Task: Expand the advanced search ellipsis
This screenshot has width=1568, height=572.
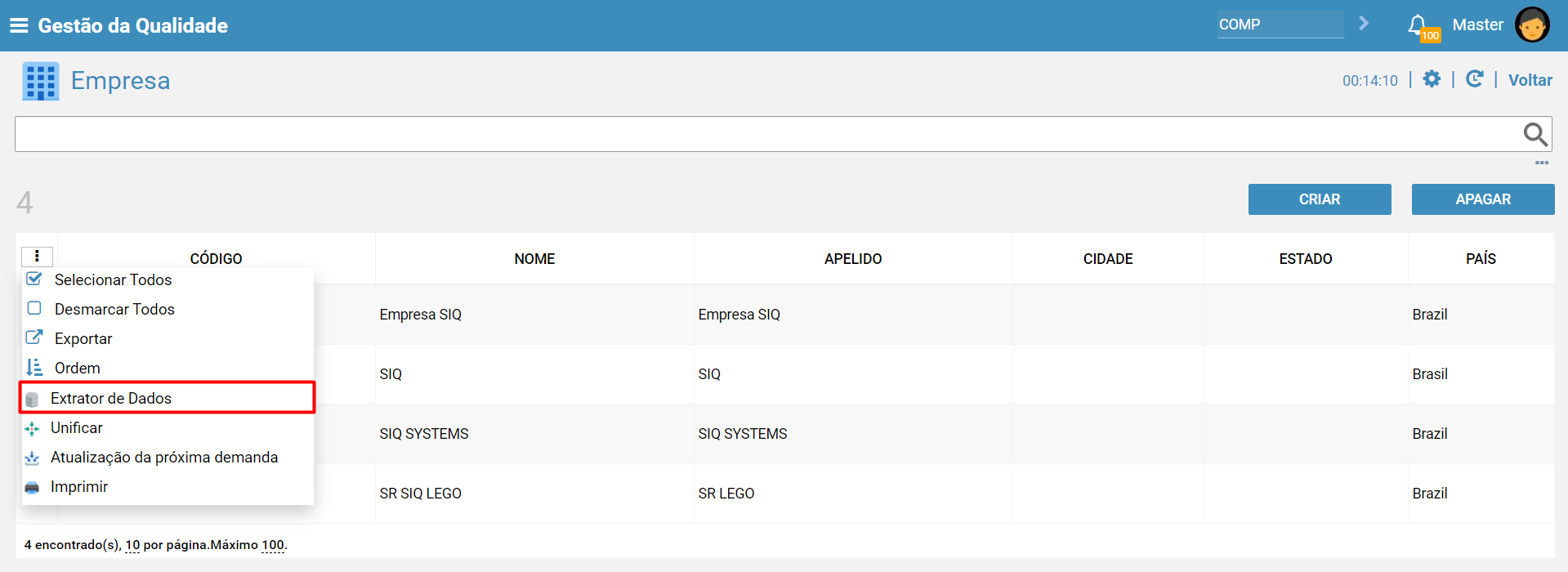Action: [1542, 163]
